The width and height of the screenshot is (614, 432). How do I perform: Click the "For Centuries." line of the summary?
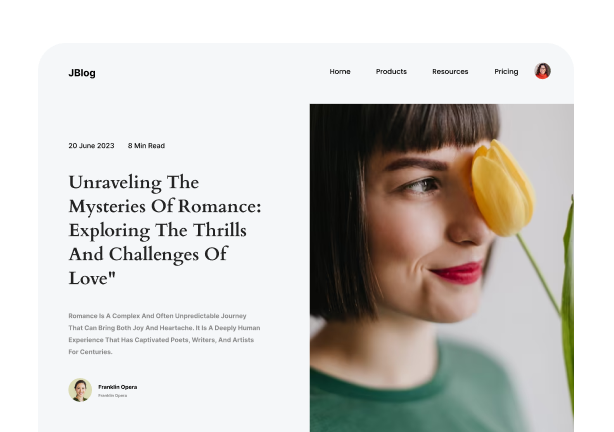[x=90, y=352]
